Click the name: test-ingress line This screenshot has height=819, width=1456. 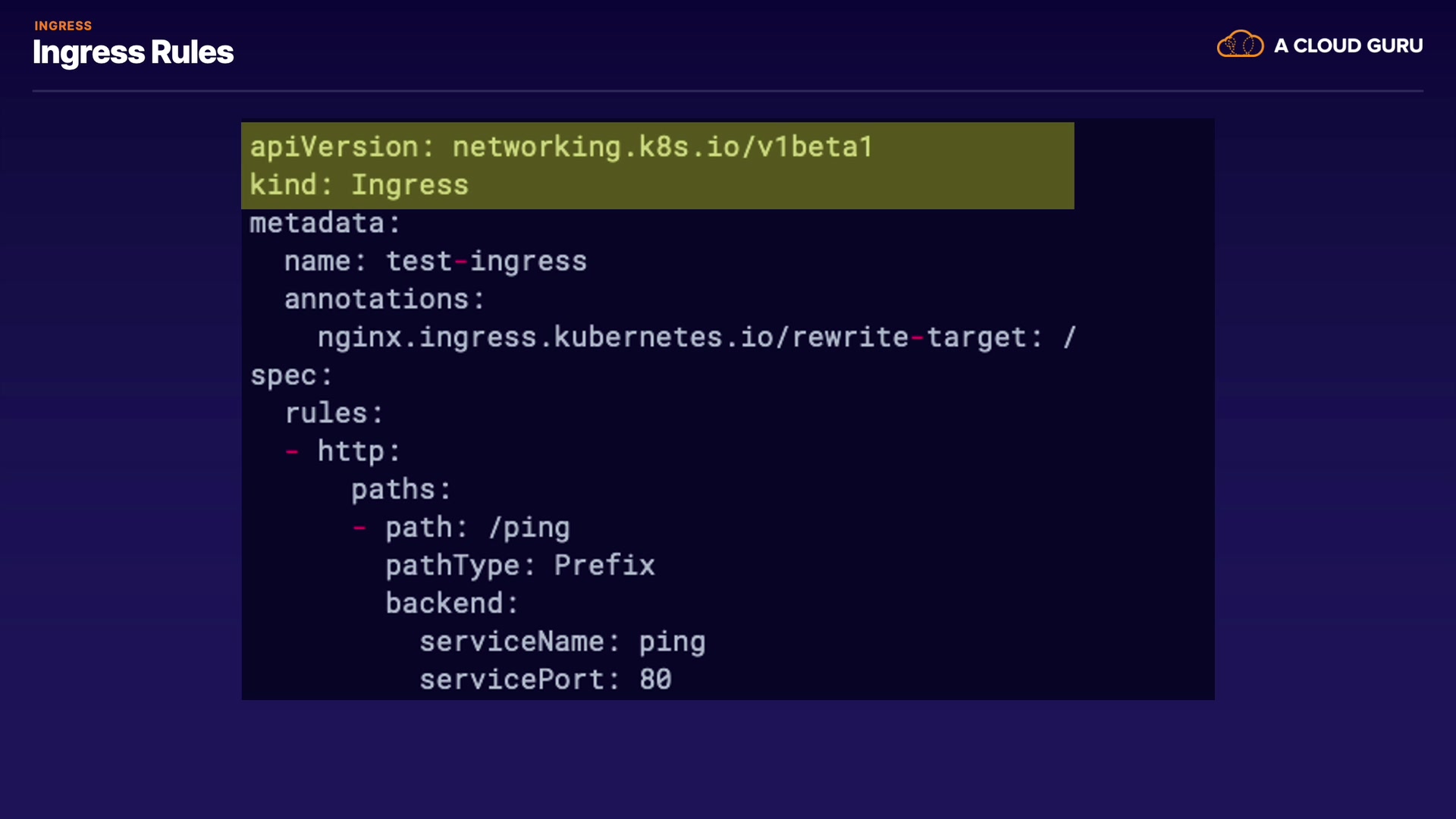pyautogui.click(x=435, y=262)
